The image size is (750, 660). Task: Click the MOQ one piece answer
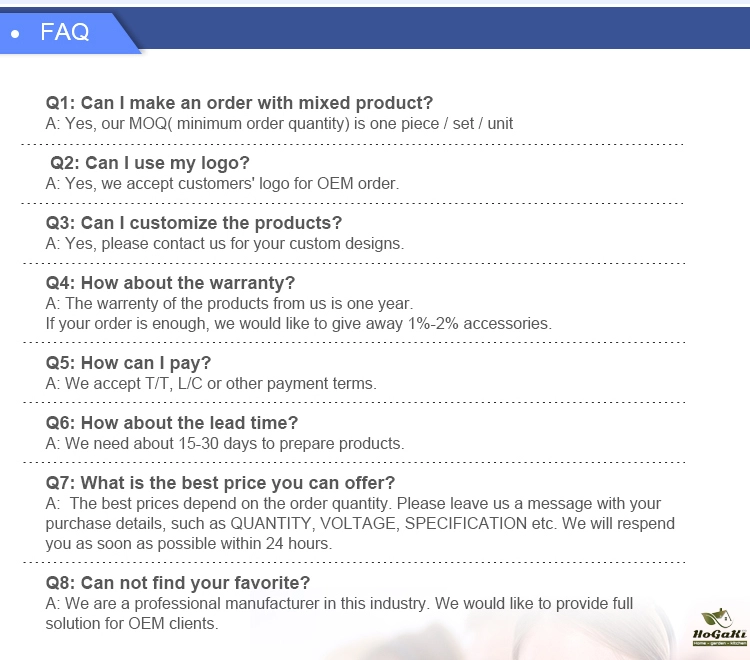coord(279,124)
